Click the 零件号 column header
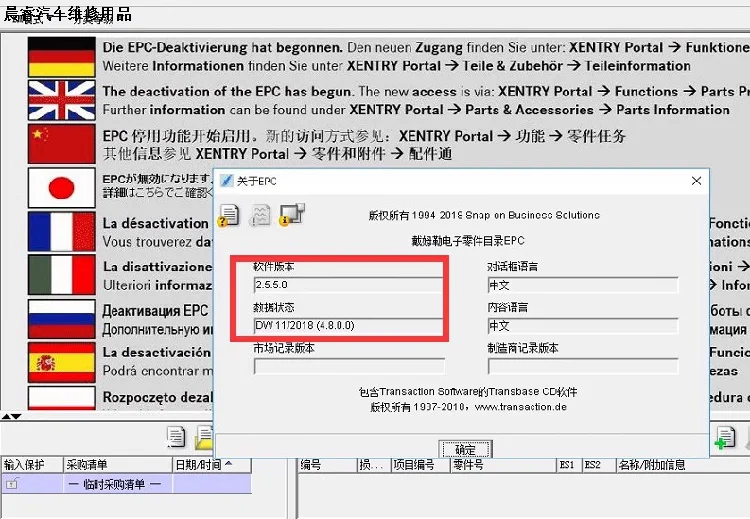 click(x=504, y=464)
